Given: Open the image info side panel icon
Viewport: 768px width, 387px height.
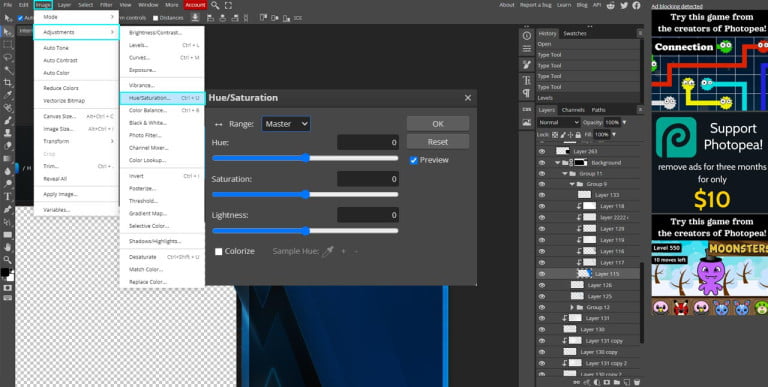Looking at the screenshot, I should pos(527,122).
